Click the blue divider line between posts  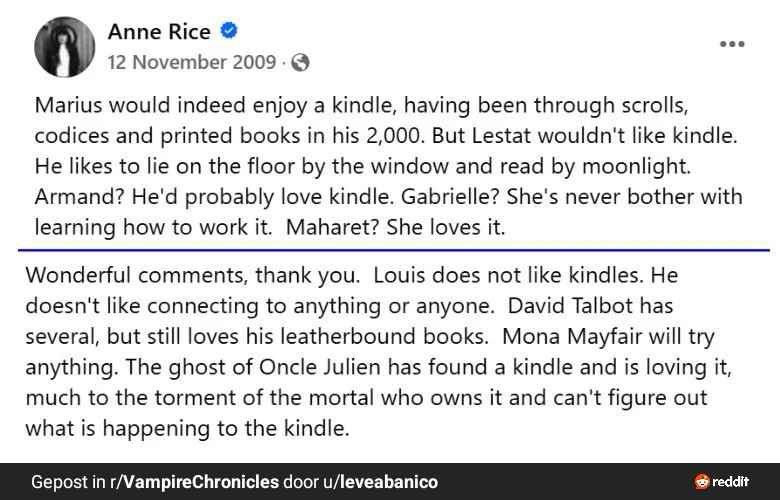click(394, 250)
